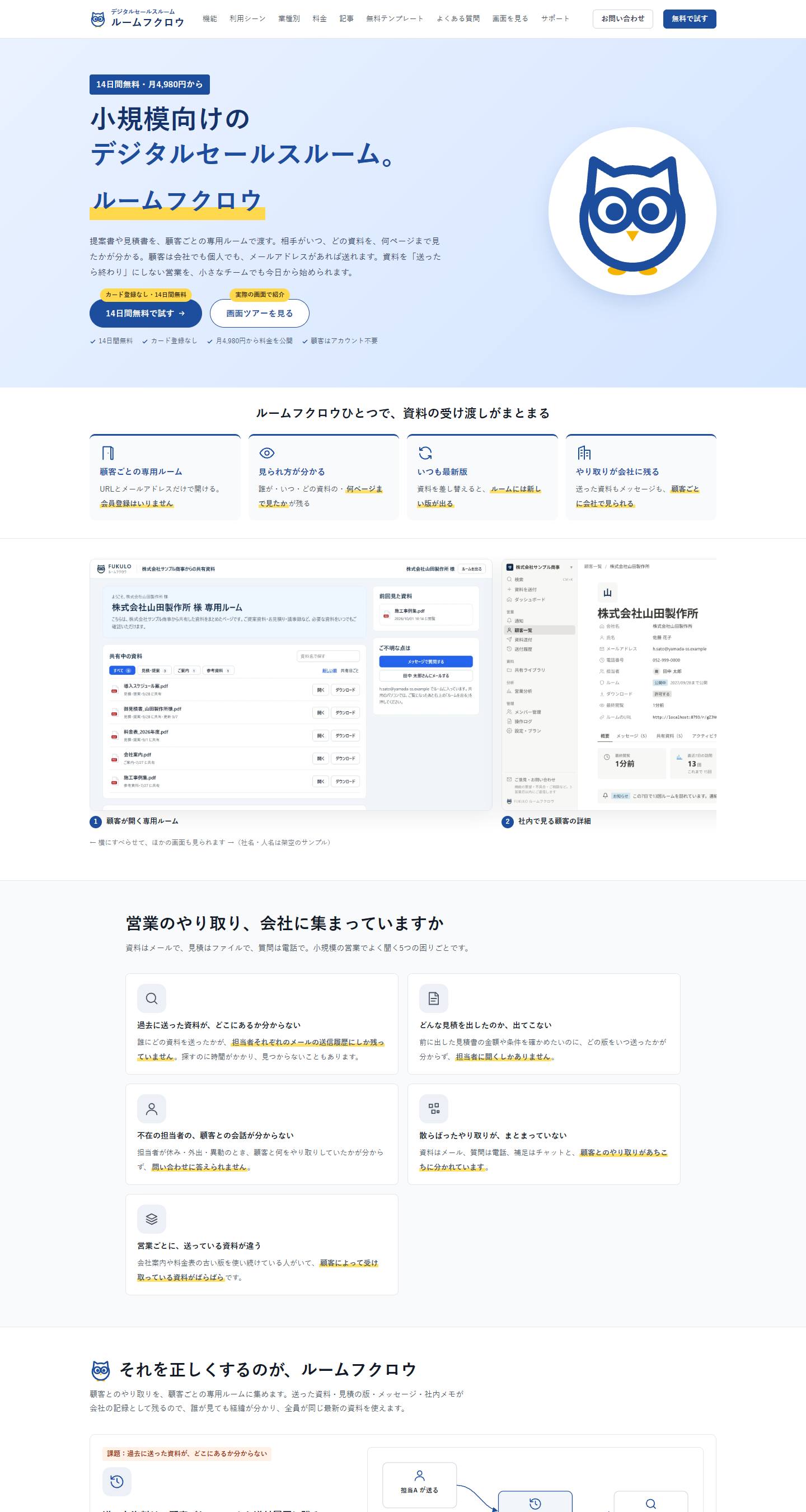Viewport: 806px width, 1512px height.
Task: Open the 業種別 navigation item
Action: click(289, 19)
